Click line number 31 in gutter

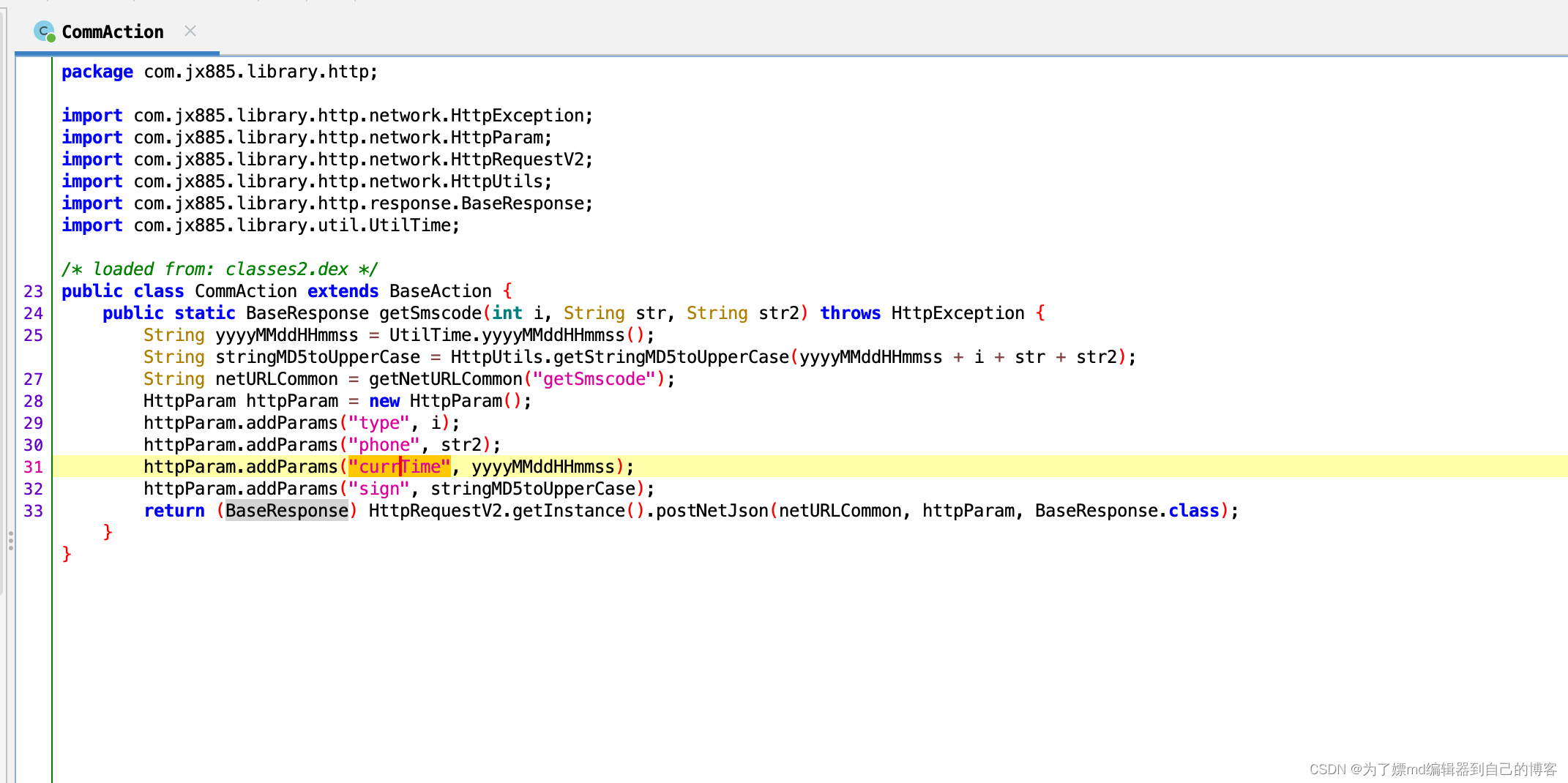click(34, 467)
